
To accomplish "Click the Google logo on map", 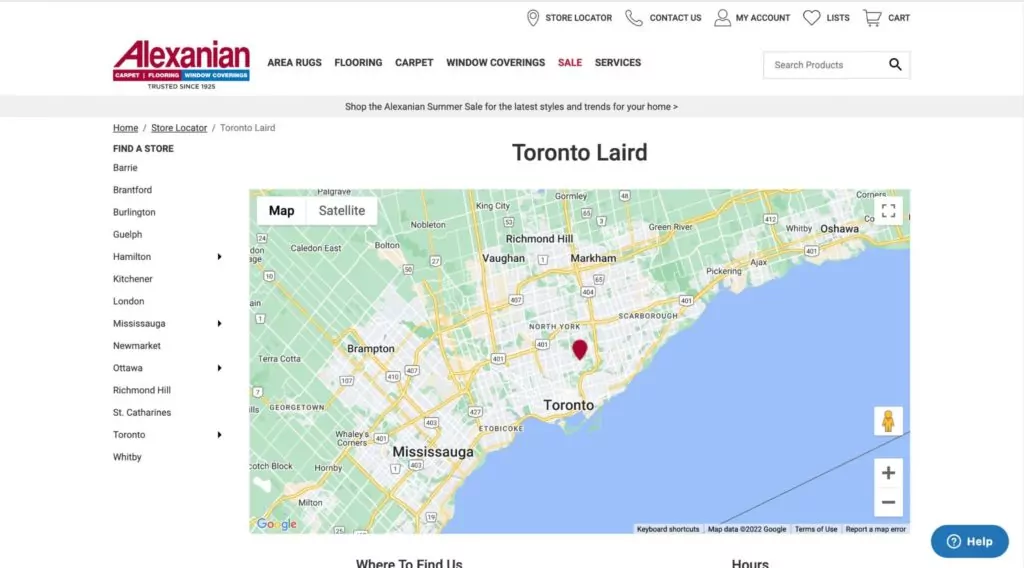I will pyautogui.click(x=276, y=524).
